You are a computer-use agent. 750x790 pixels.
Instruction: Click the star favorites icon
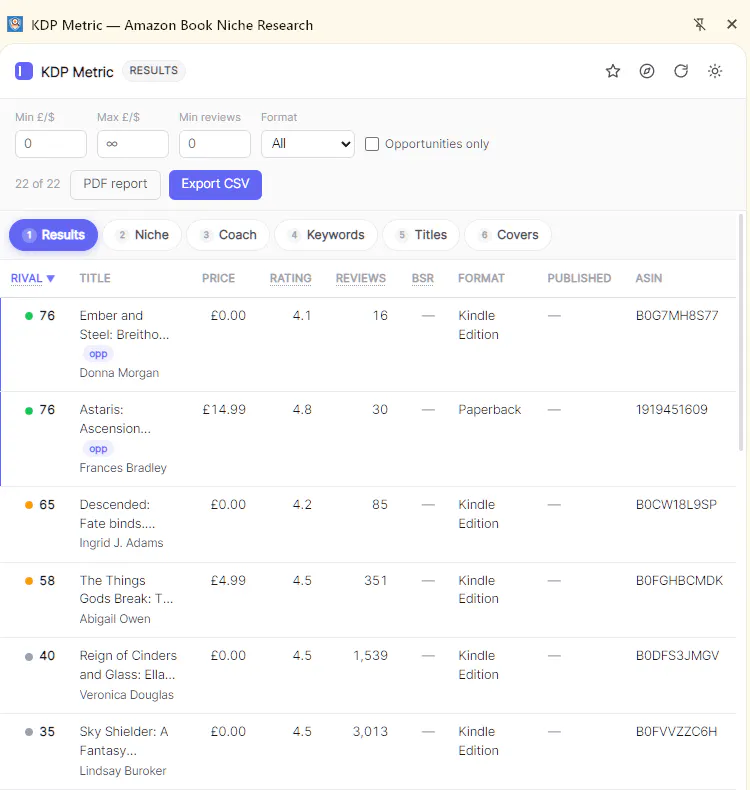point(612,71)
